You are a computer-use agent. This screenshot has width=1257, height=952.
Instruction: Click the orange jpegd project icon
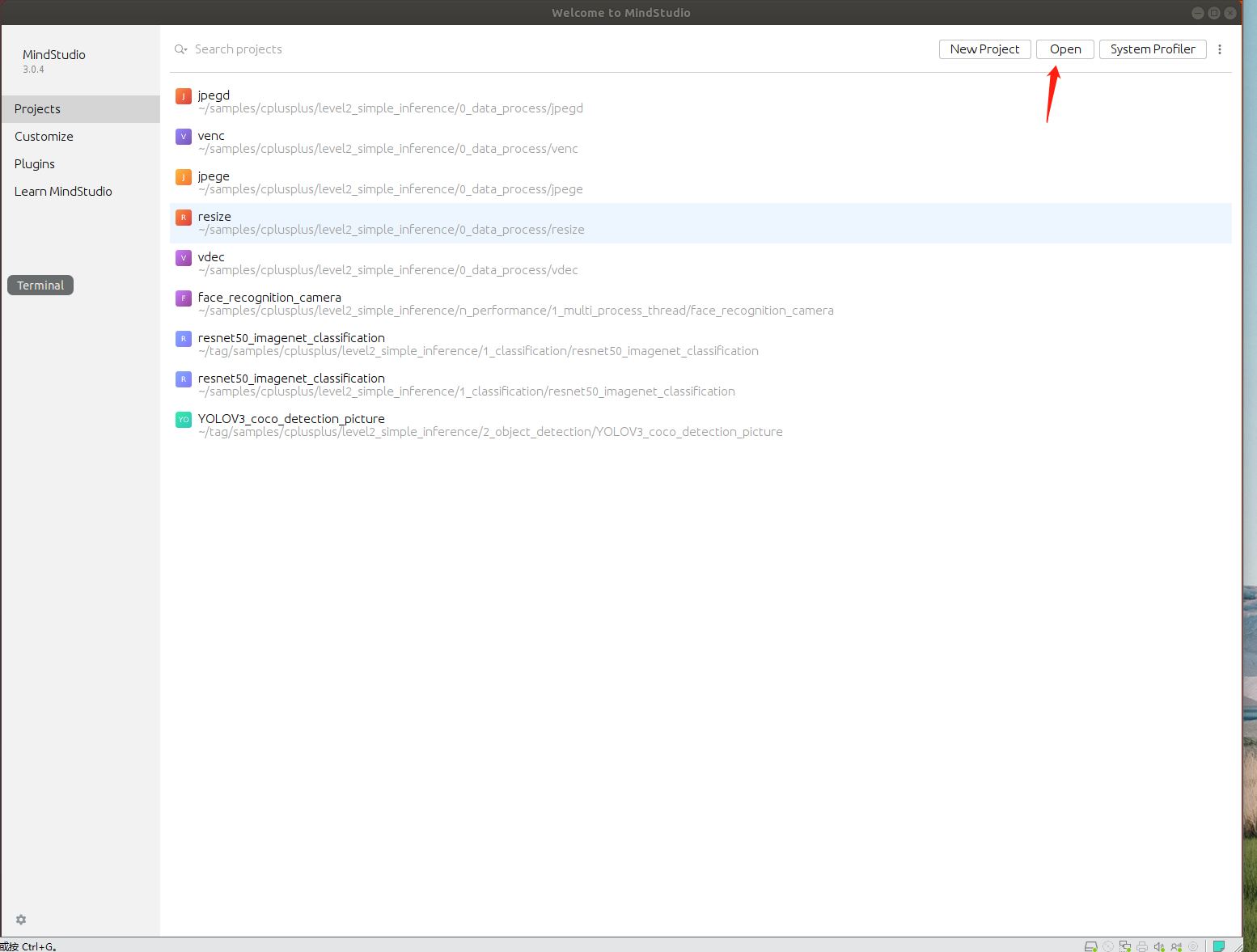(x=184, y=96)
